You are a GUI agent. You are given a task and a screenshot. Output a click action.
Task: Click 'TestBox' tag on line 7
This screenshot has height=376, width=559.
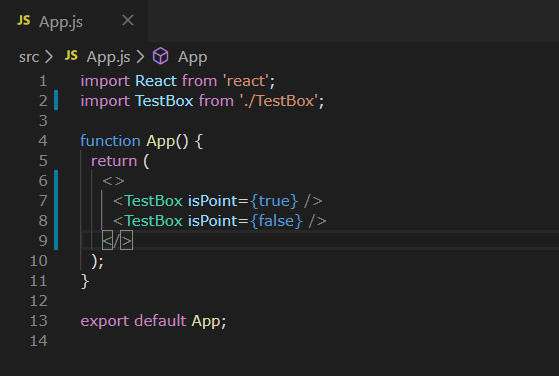pyautogui.click(x=153, y=201)
